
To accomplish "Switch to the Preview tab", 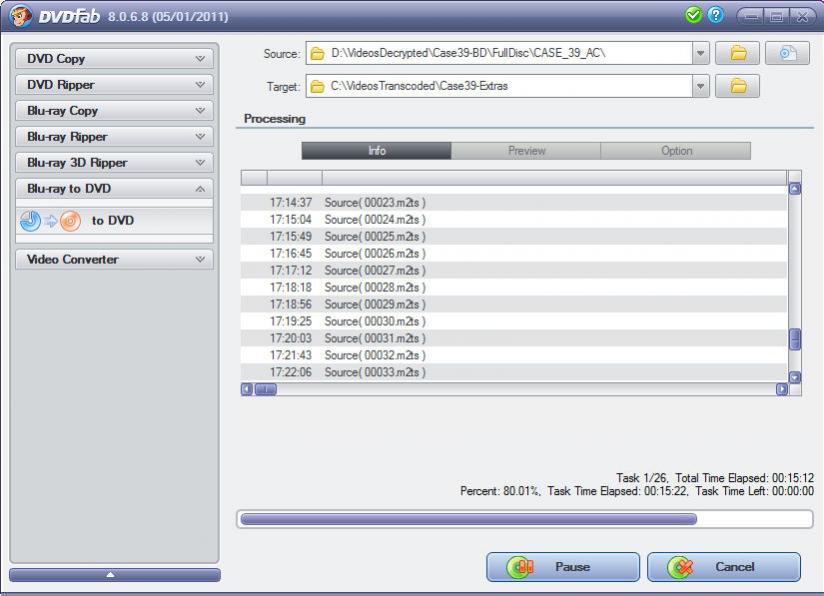I will [x=526, y=151].
